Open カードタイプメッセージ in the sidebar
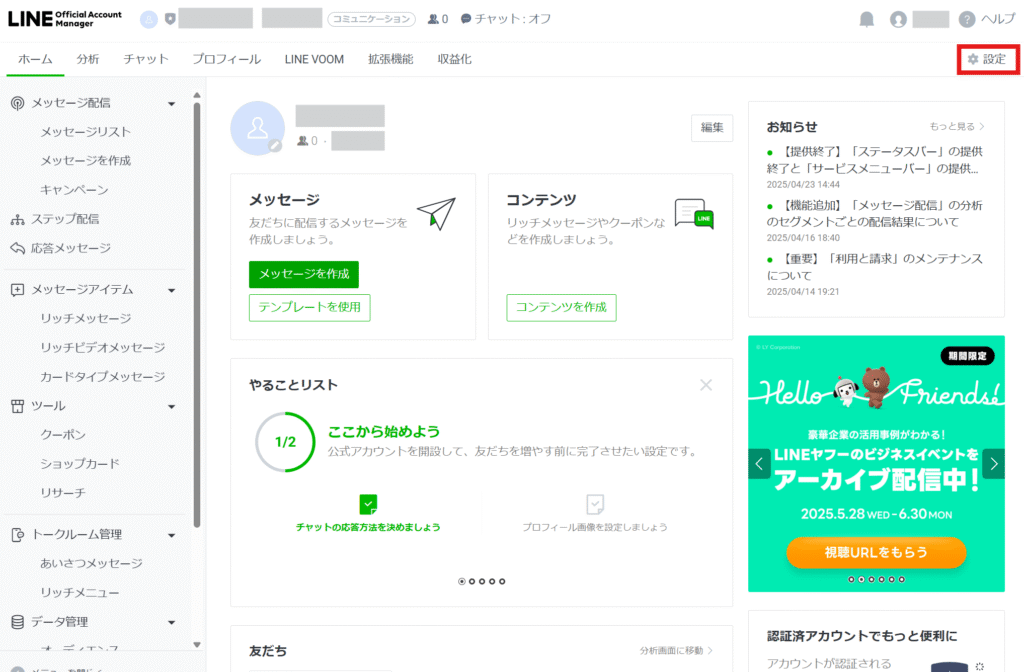 [x=103, y=377]
